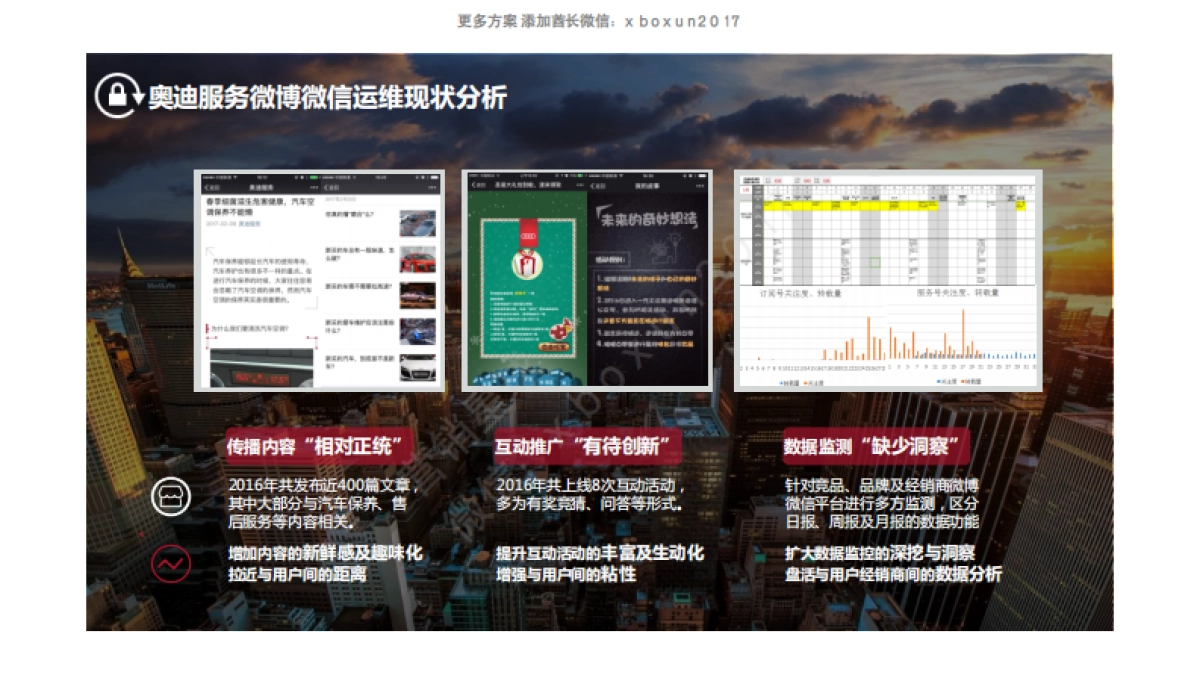Select the red Audi sports car thumbnail

tap(416, 260)
